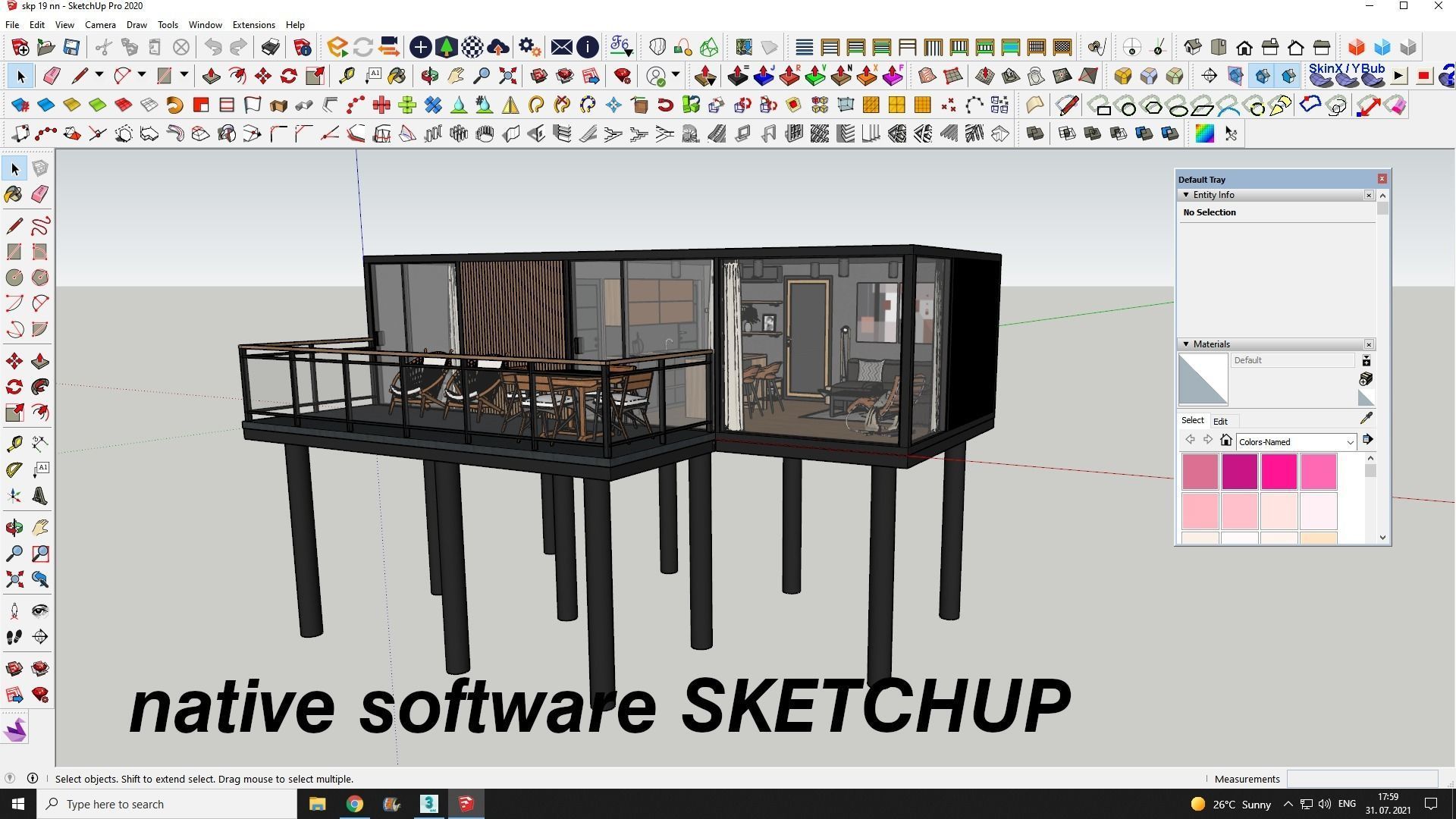Select the Axes tool
This screenshot has width=1456, height=819.
pos(14,495)
